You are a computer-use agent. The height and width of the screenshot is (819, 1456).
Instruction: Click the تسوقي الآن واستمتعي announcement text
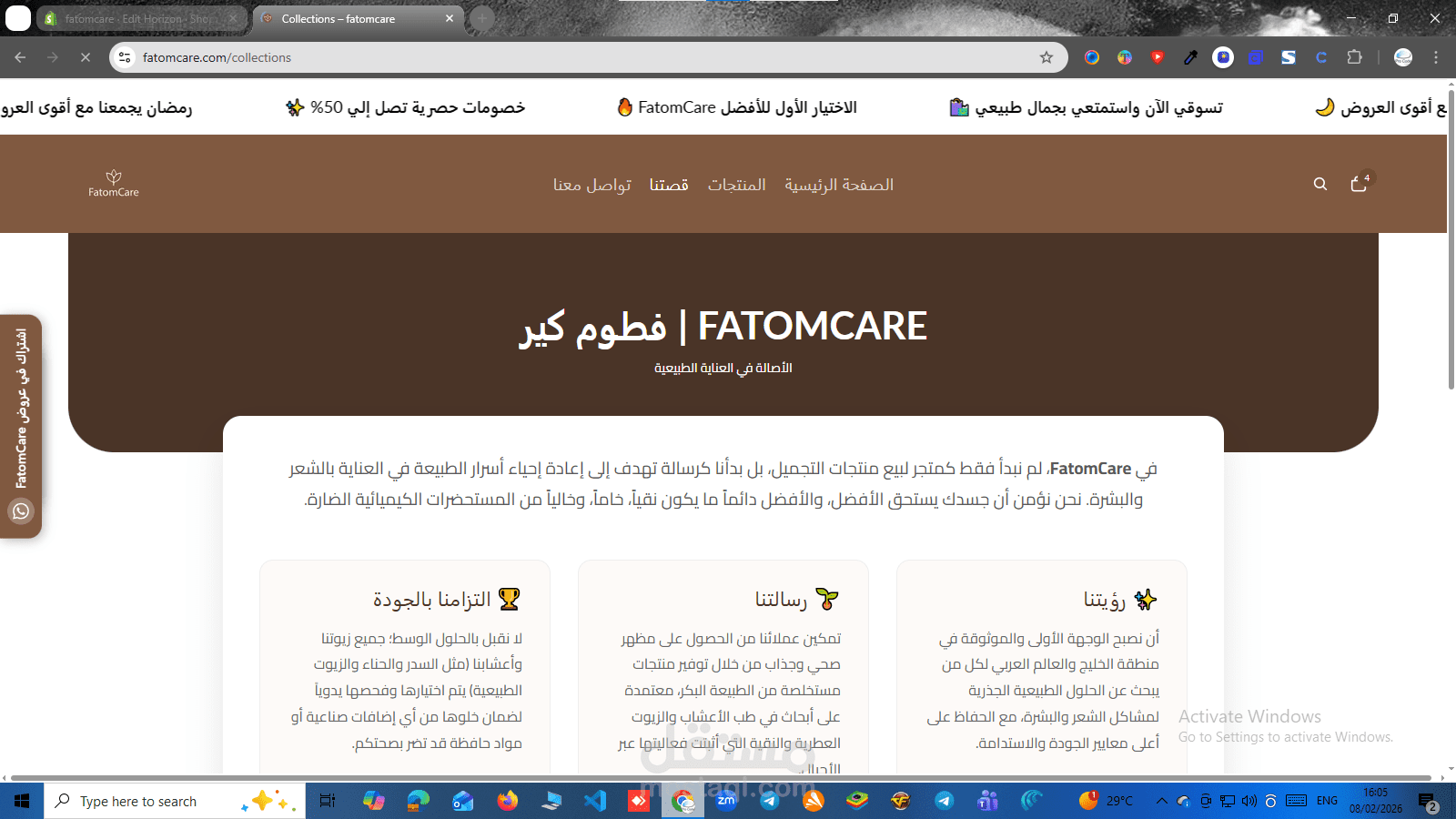click(1086, 107)
